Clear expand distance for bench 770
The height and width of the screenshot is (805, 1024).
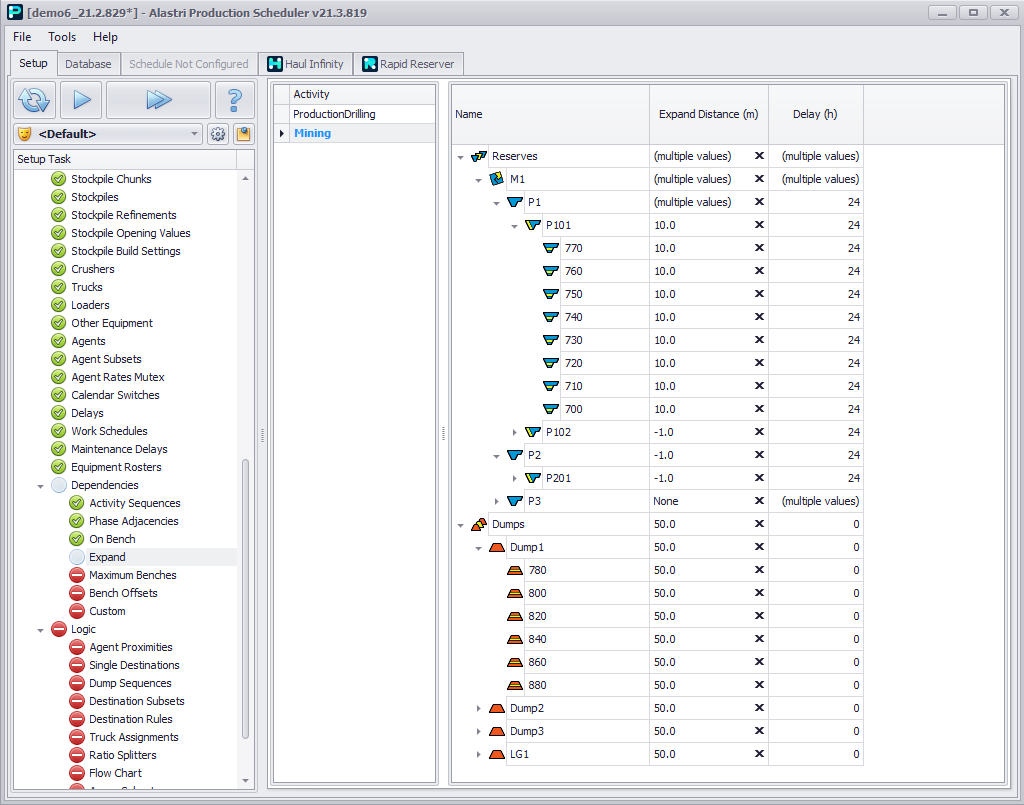coord(759,248)
